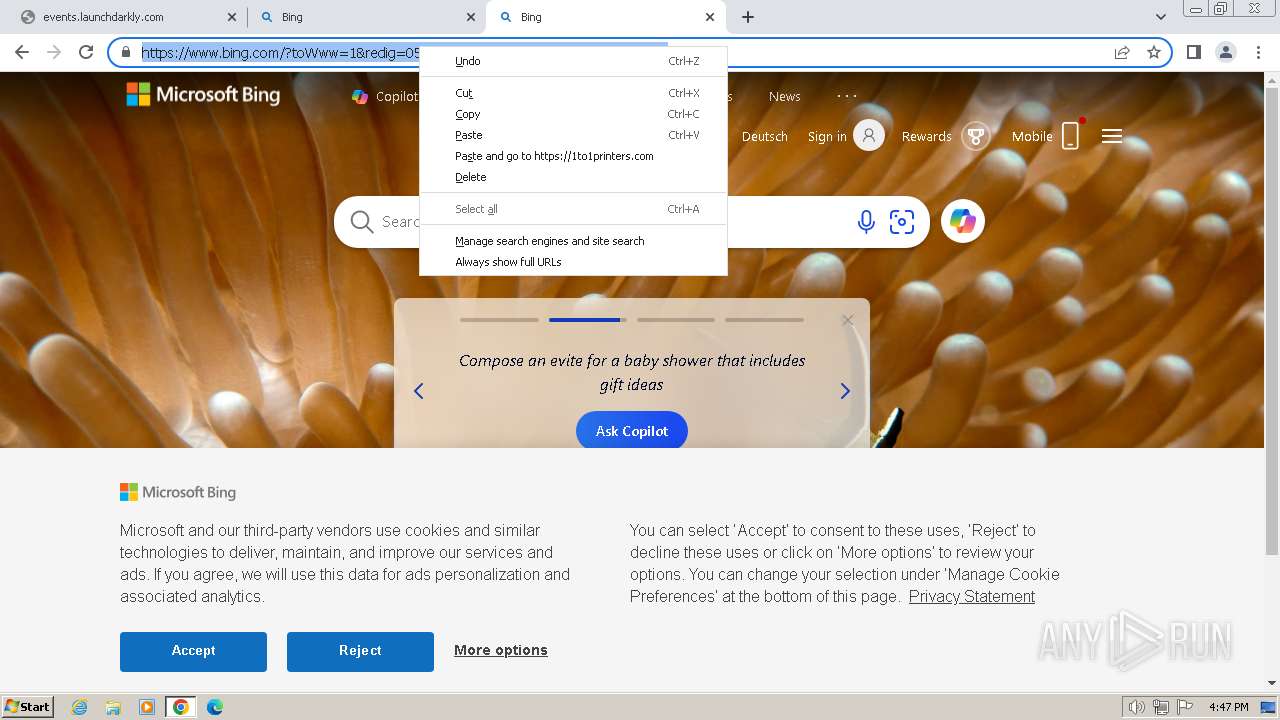
Task: Click the browser Back arrow
Action: tap(22, 52)
